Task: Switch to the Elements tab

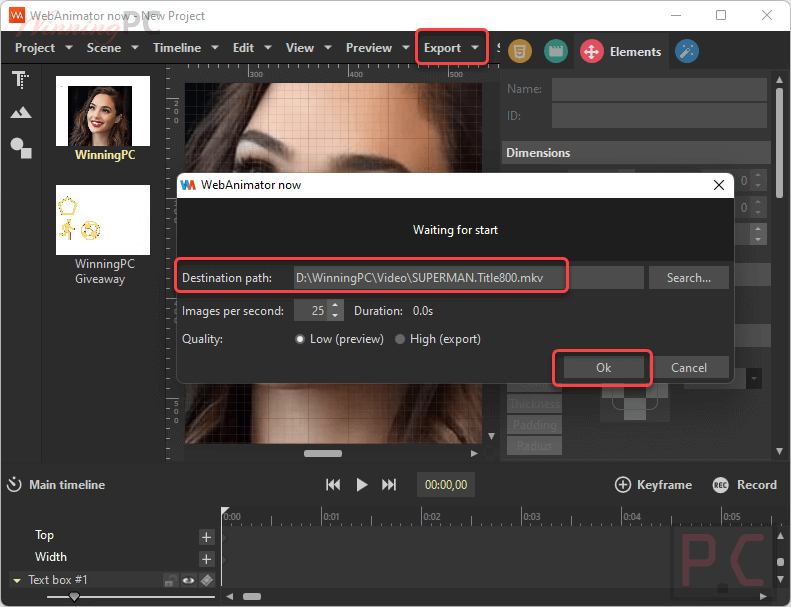Action: coord(621,51)
